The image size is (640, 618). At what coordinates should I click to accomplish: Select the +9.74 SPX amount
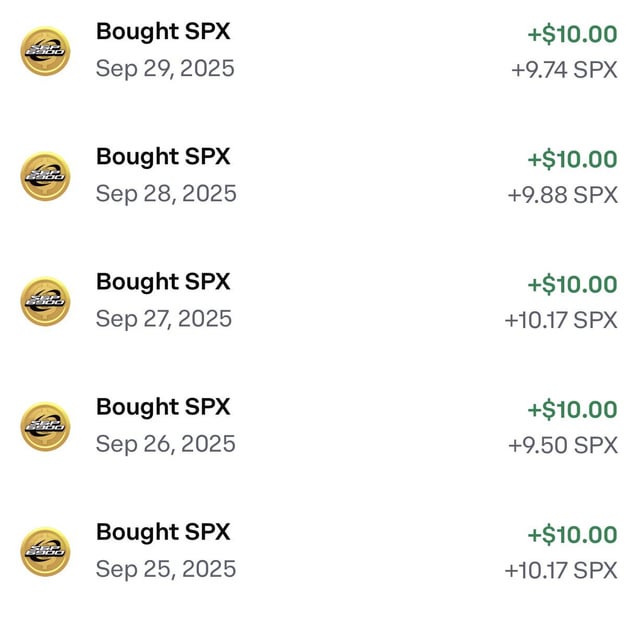click(564, 70)
